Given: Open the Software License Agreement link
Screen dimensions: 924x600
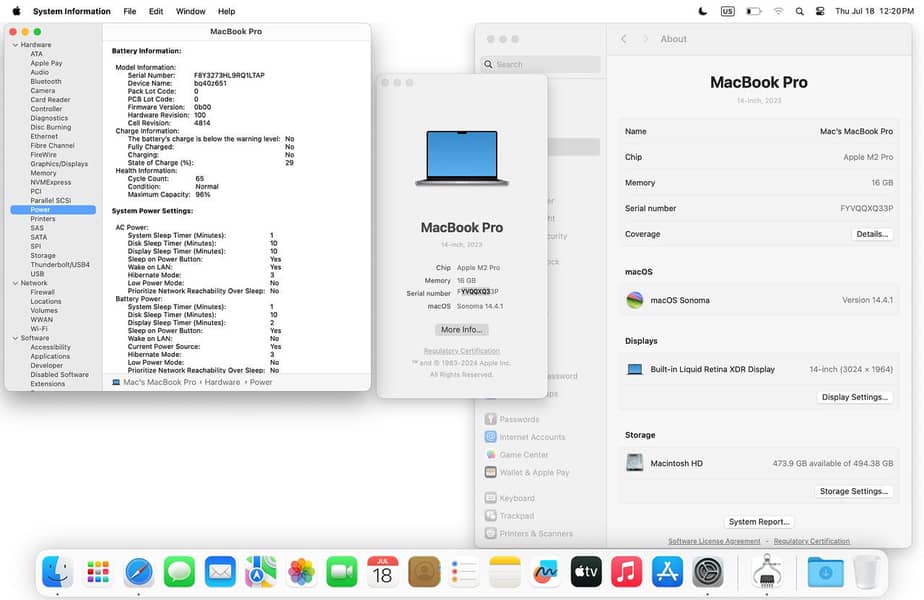Looking at the screenshot, I should pyautogui.click(x=714, y=541).
